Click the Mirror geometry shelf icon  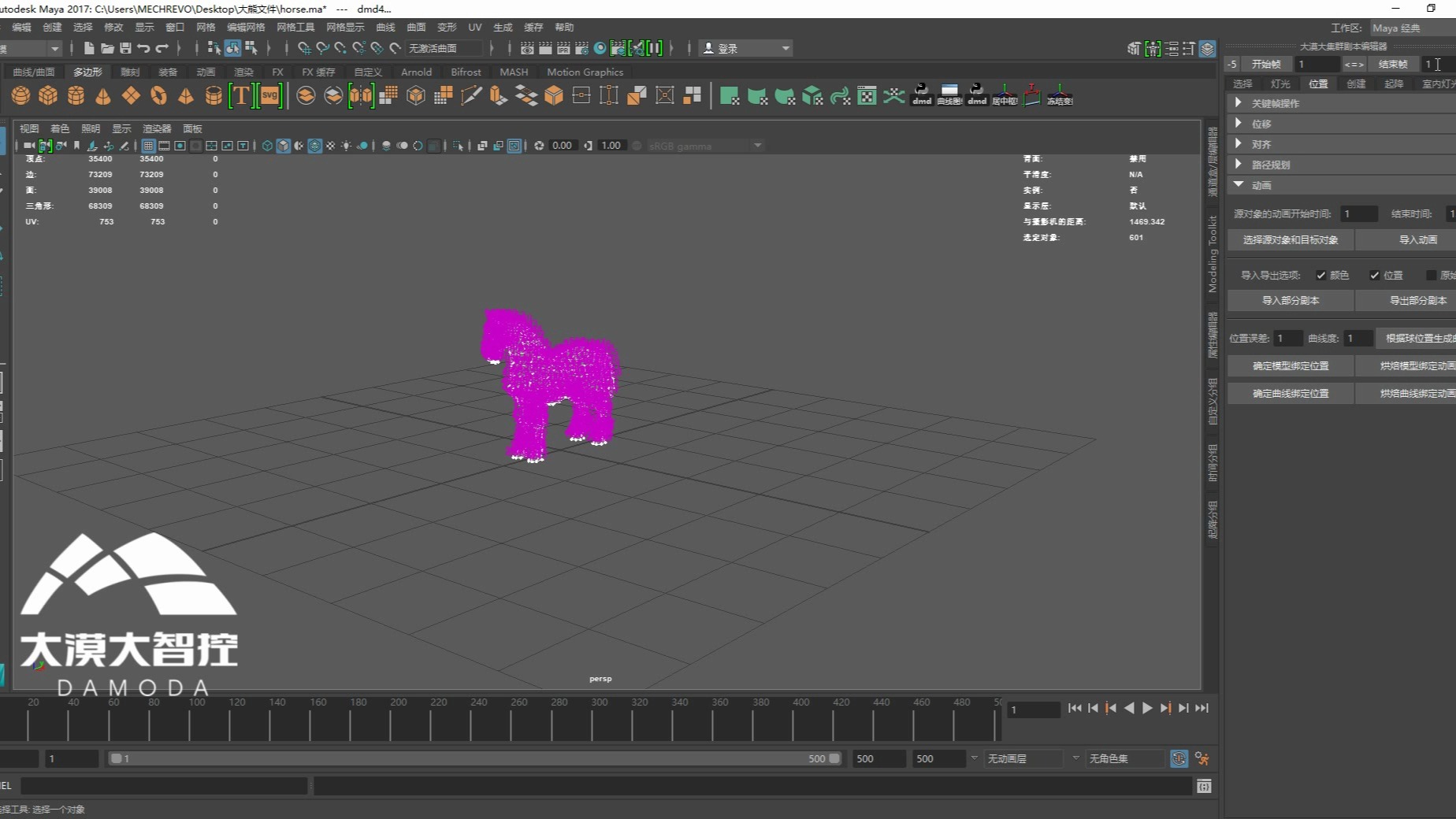pos(361,95)
